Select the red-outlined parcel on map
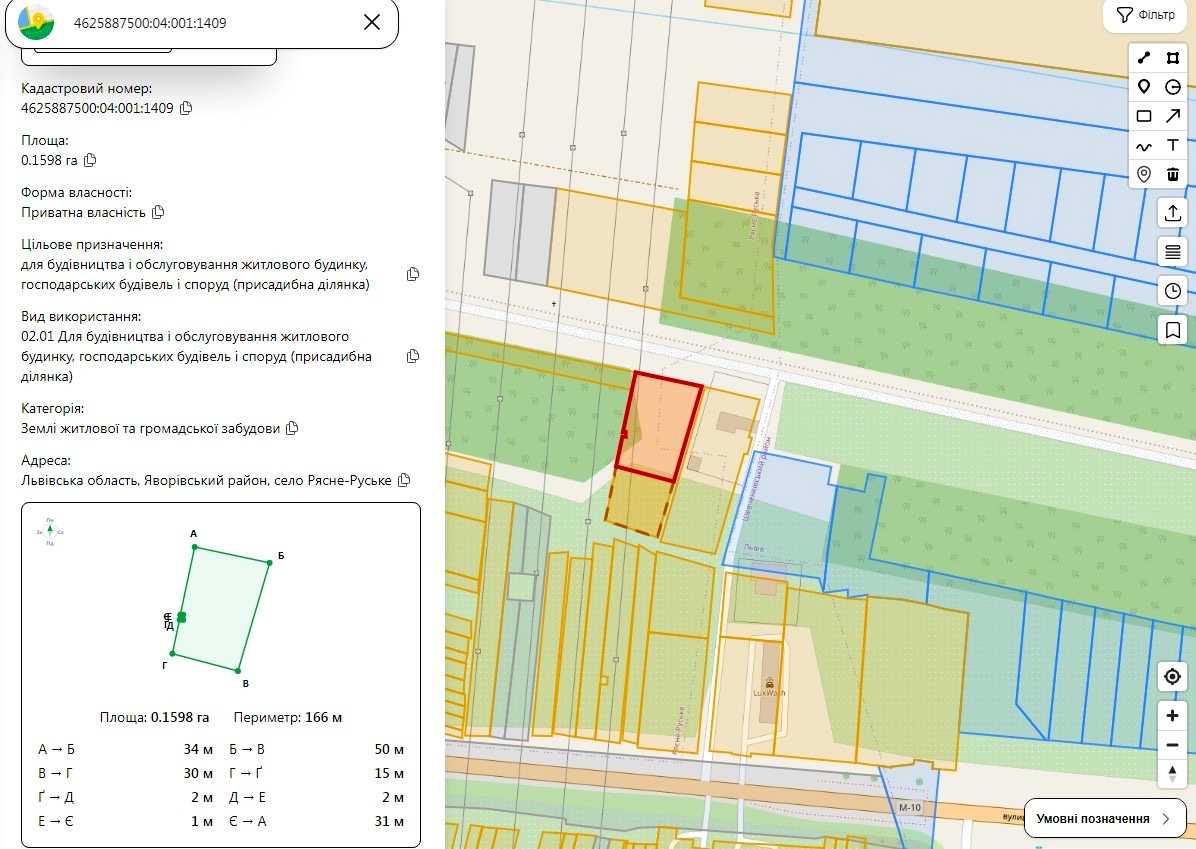Screen dimensions: 1196x849 click(659, 427)
